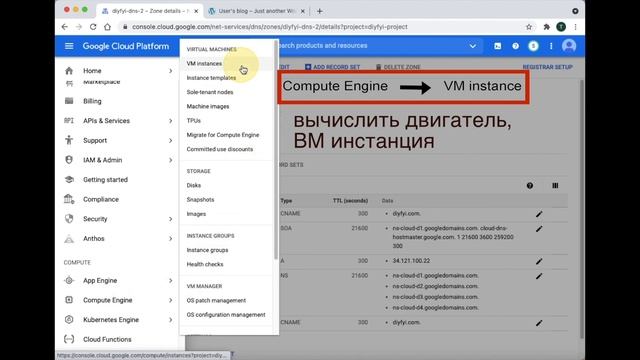Click ADD RECORD SET button

click(x=333, y=67)
